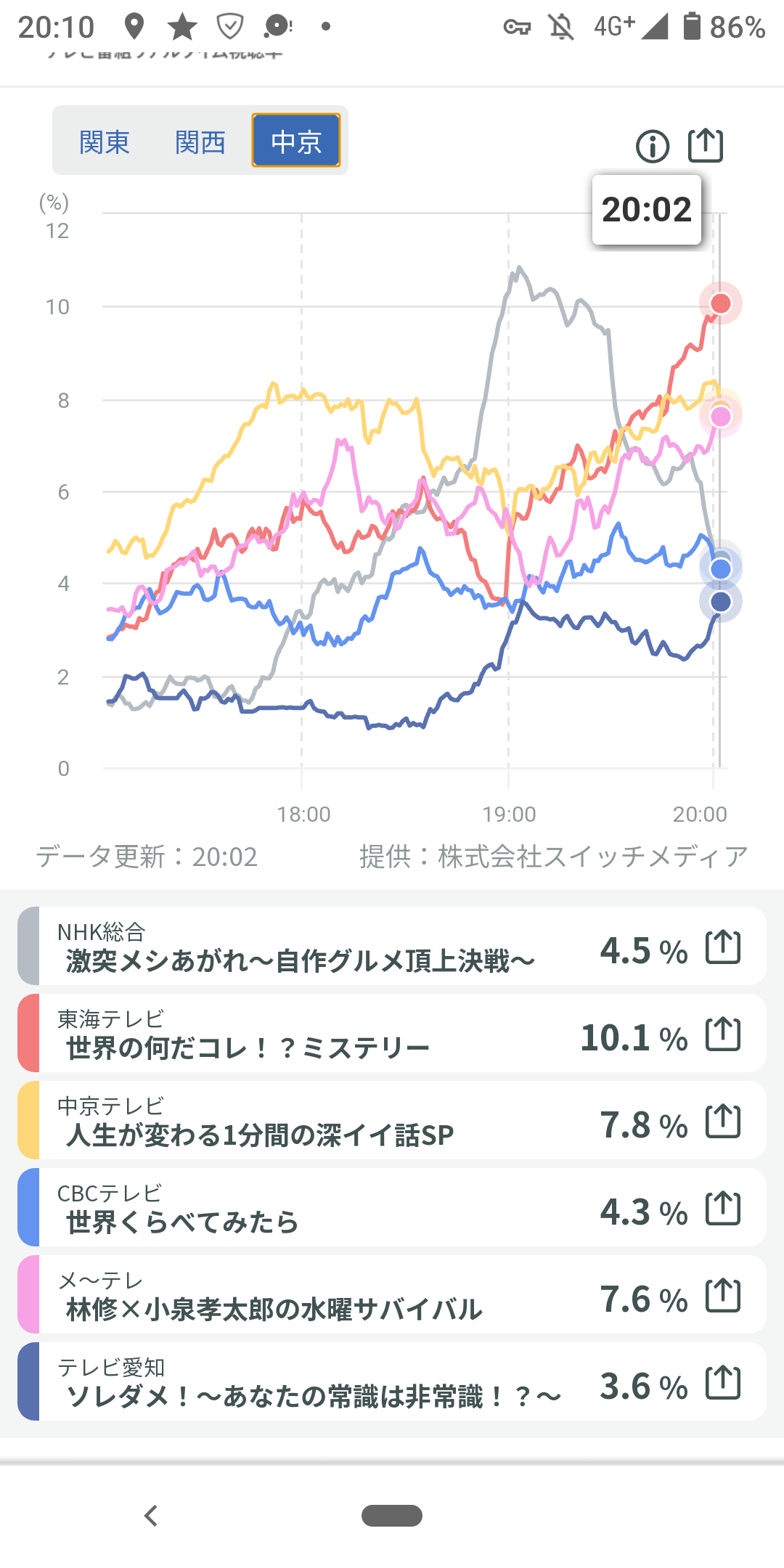Tap the yellow 中京テレビ color swatch
Viewport: 784px width, 1568px height.
click(x=29, y=1121)
